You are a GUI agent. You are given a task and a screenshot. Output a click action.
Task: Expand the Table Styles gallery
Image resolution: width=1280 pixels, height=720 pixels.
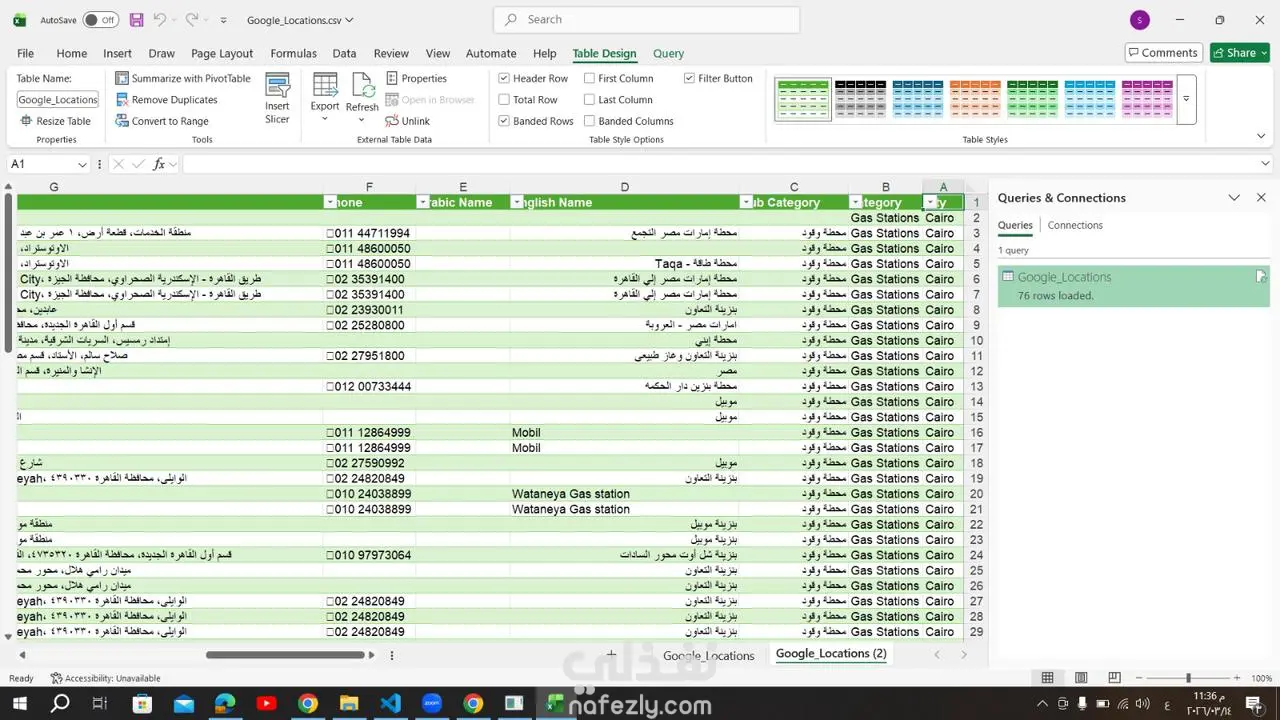point(1186,99)
